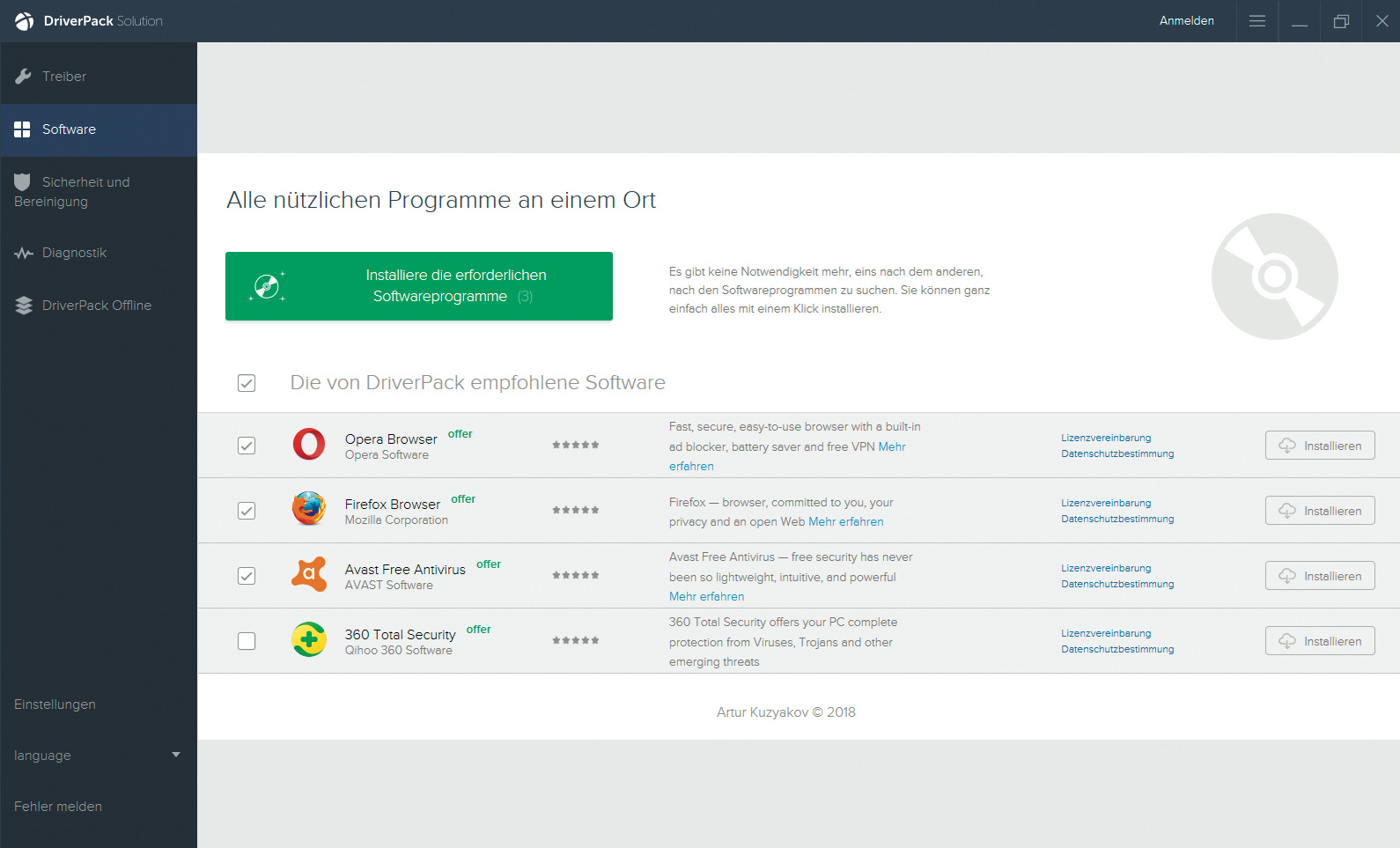
Task: Click the Avast offer label
Action: [x=489, y=564]
